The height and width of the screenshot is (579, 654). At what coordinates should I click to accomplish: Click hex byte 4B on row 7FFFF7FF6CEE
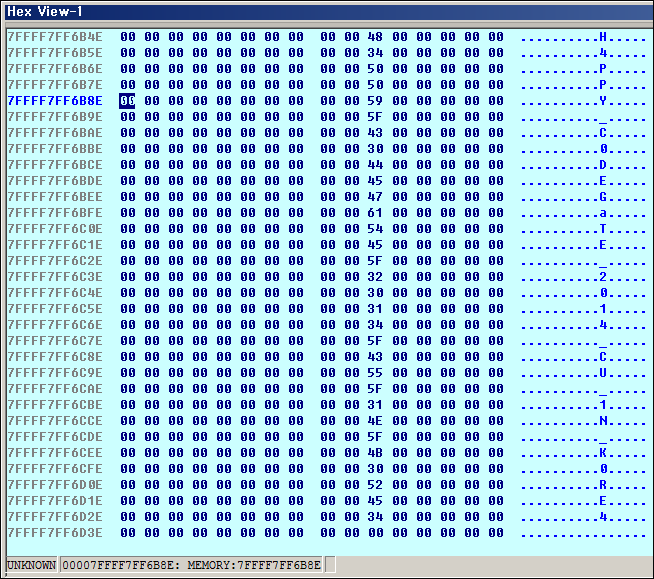(375, 453)
